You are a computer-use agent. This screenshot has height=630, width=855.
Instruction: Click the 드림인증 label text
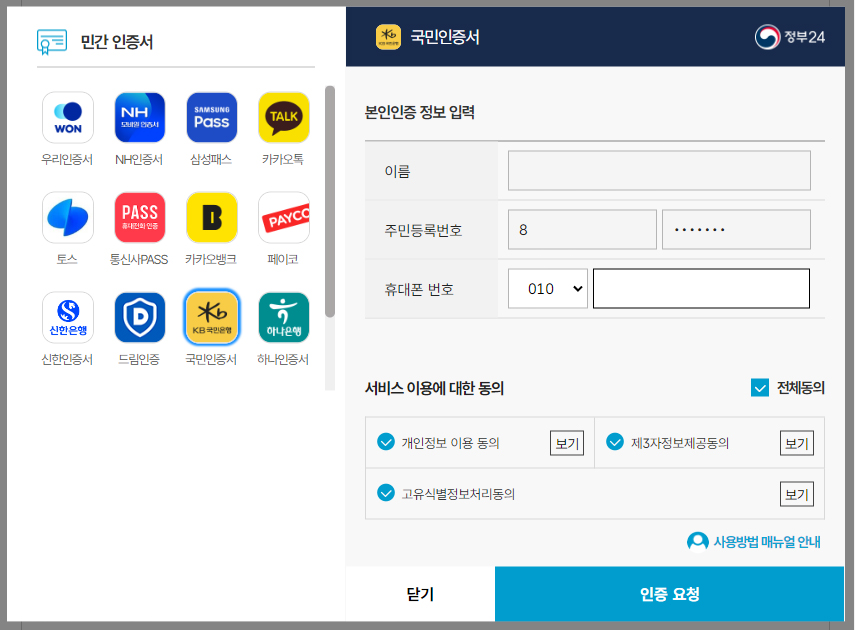click(139, 359)
